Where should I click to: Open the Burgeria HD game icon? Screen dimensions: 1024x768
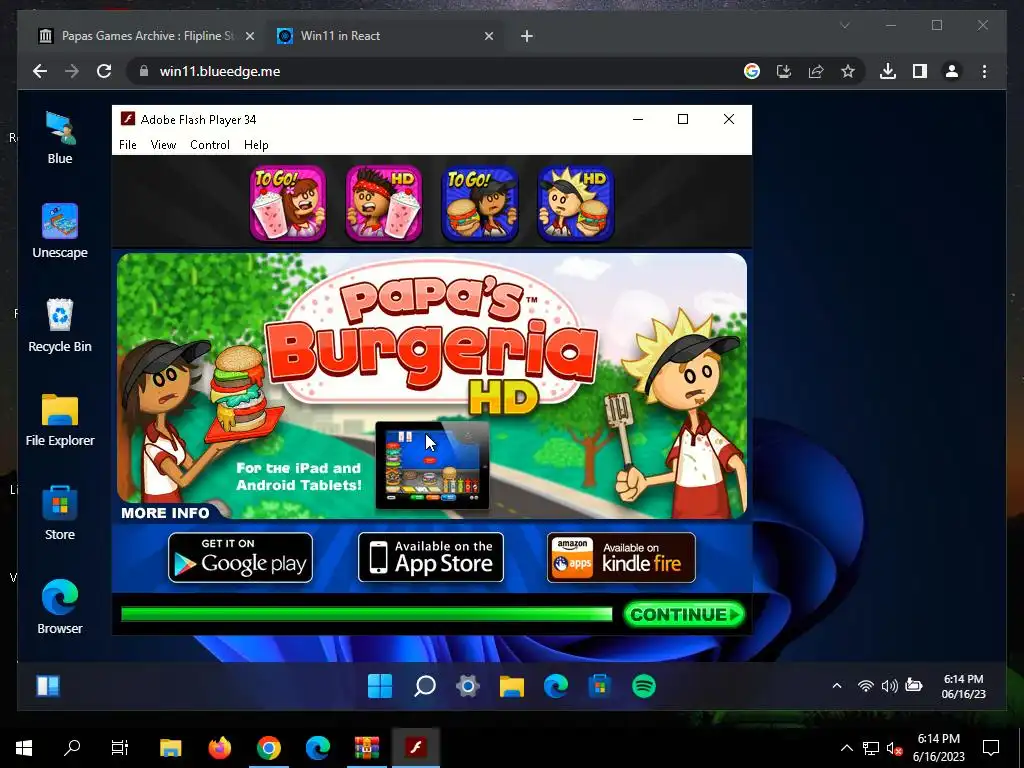coord(575,202)
